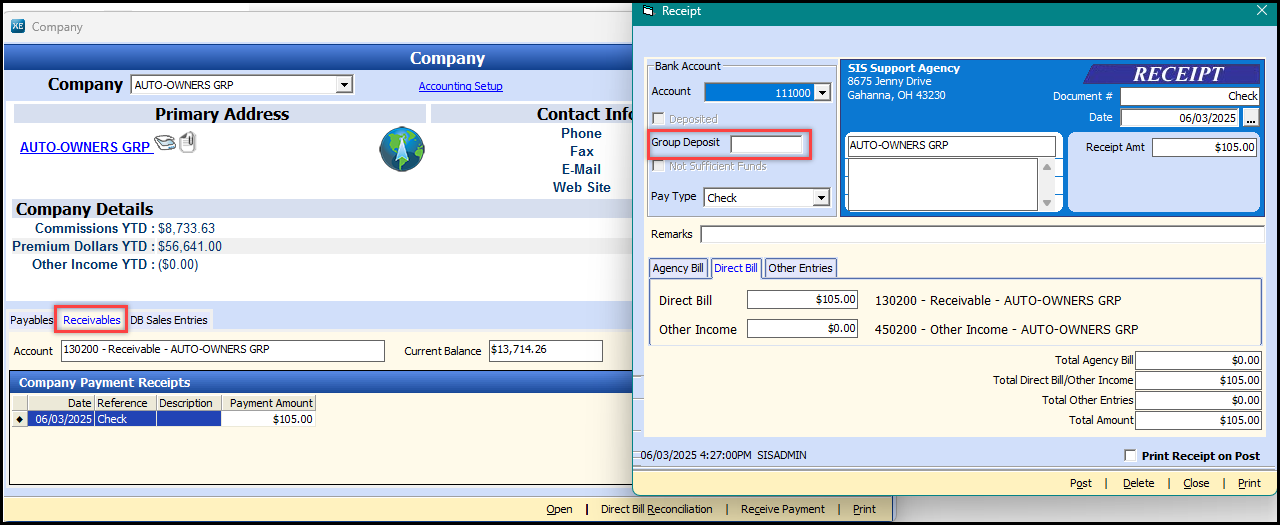The image size is (1280, 525).
Task: Click the receipt Date field
Action: pyautogui.click(x=1180, y=118)
